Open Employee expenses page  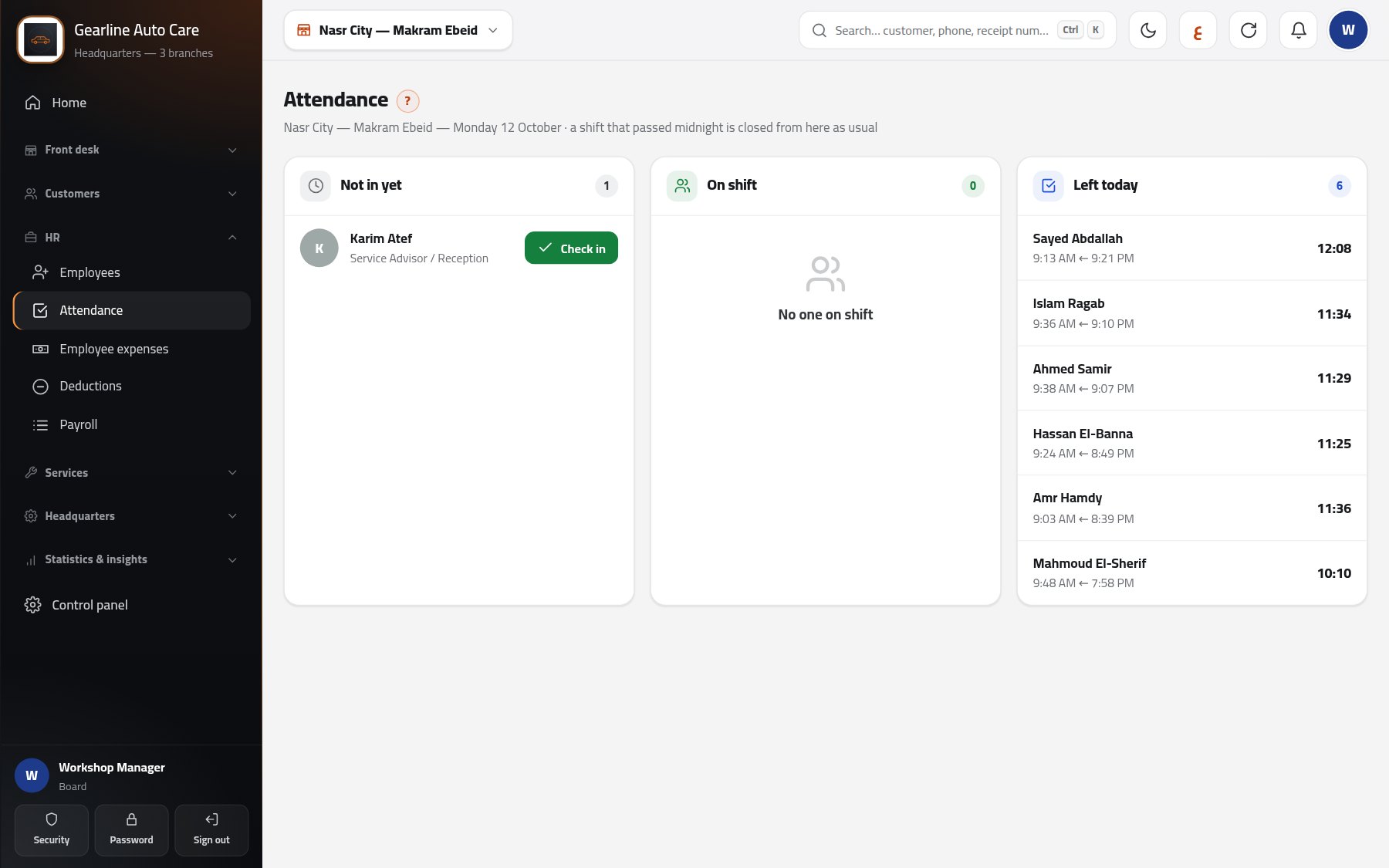131,349
